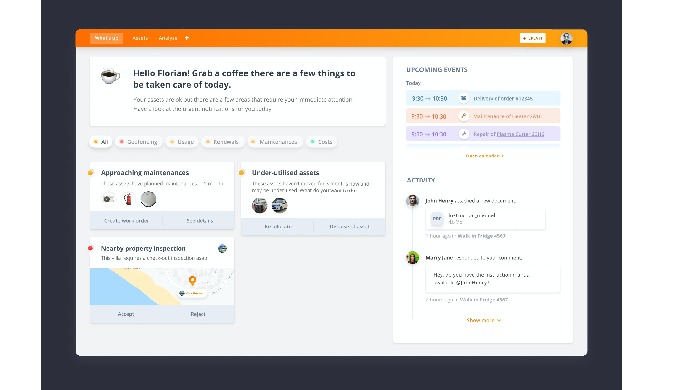The width and height of the screenshot is (680, 390).
Task: Click the globe icon on Nearby property inspection card
Action: click(x=222, y=249)
